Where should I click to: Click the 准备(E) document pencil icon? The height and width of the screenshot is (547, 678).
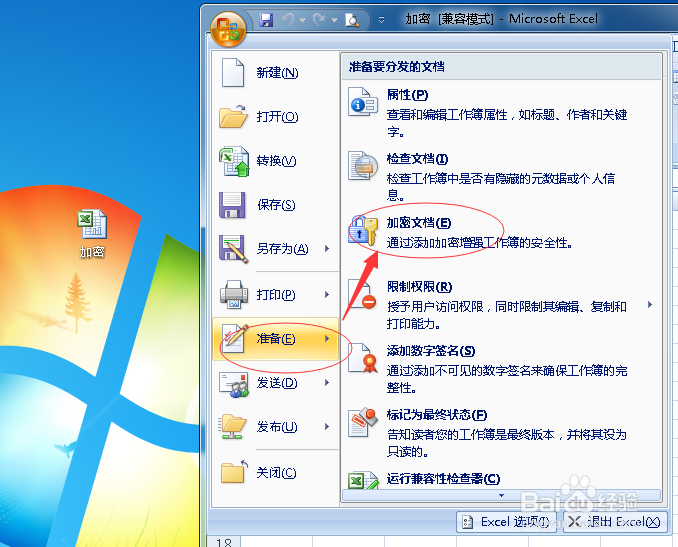click(234, 338)
